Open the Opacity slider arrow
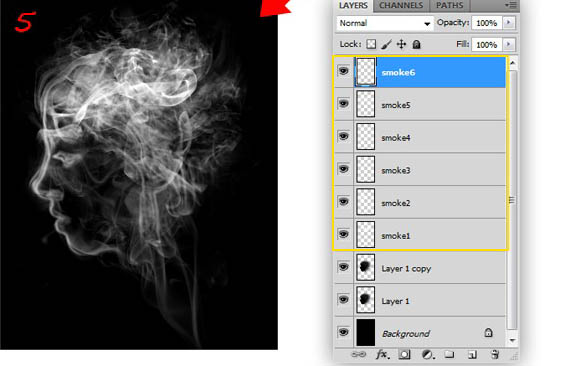571x366 pixels. [x=509, y=23]
